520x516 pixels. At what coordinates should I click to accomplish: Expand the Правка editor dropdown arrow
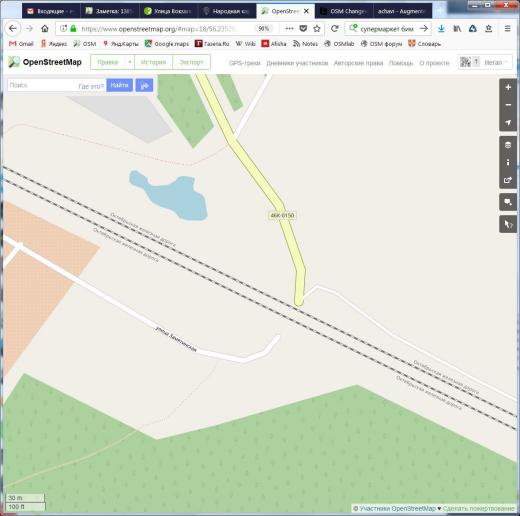(130, 62)
